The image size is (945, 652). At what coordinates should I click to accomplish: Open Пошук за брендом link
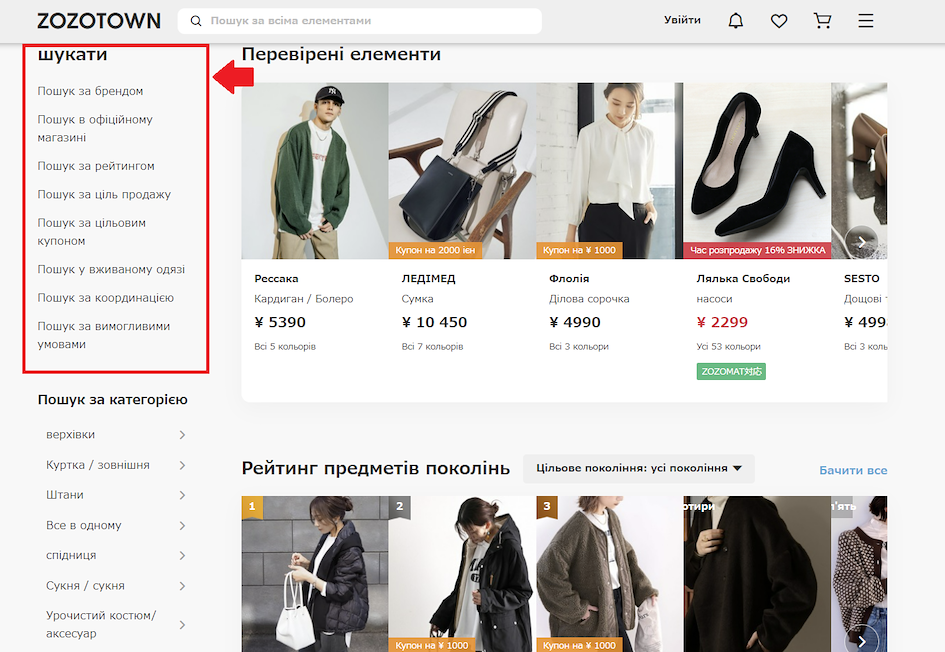coord(90,91)
